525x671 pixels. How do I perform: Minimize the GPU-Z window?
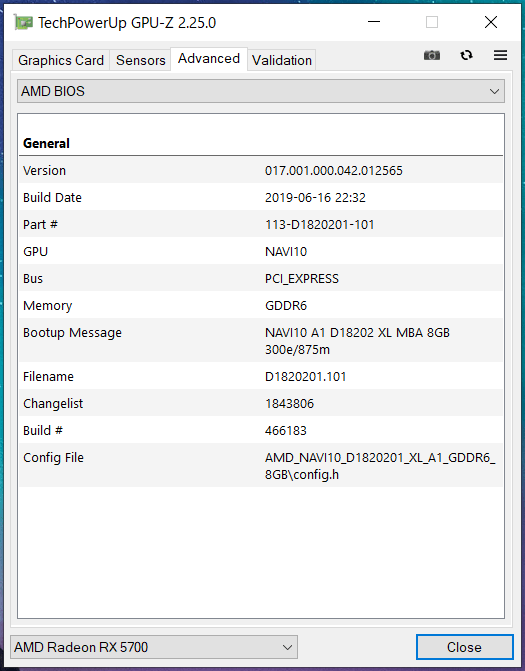374,22
